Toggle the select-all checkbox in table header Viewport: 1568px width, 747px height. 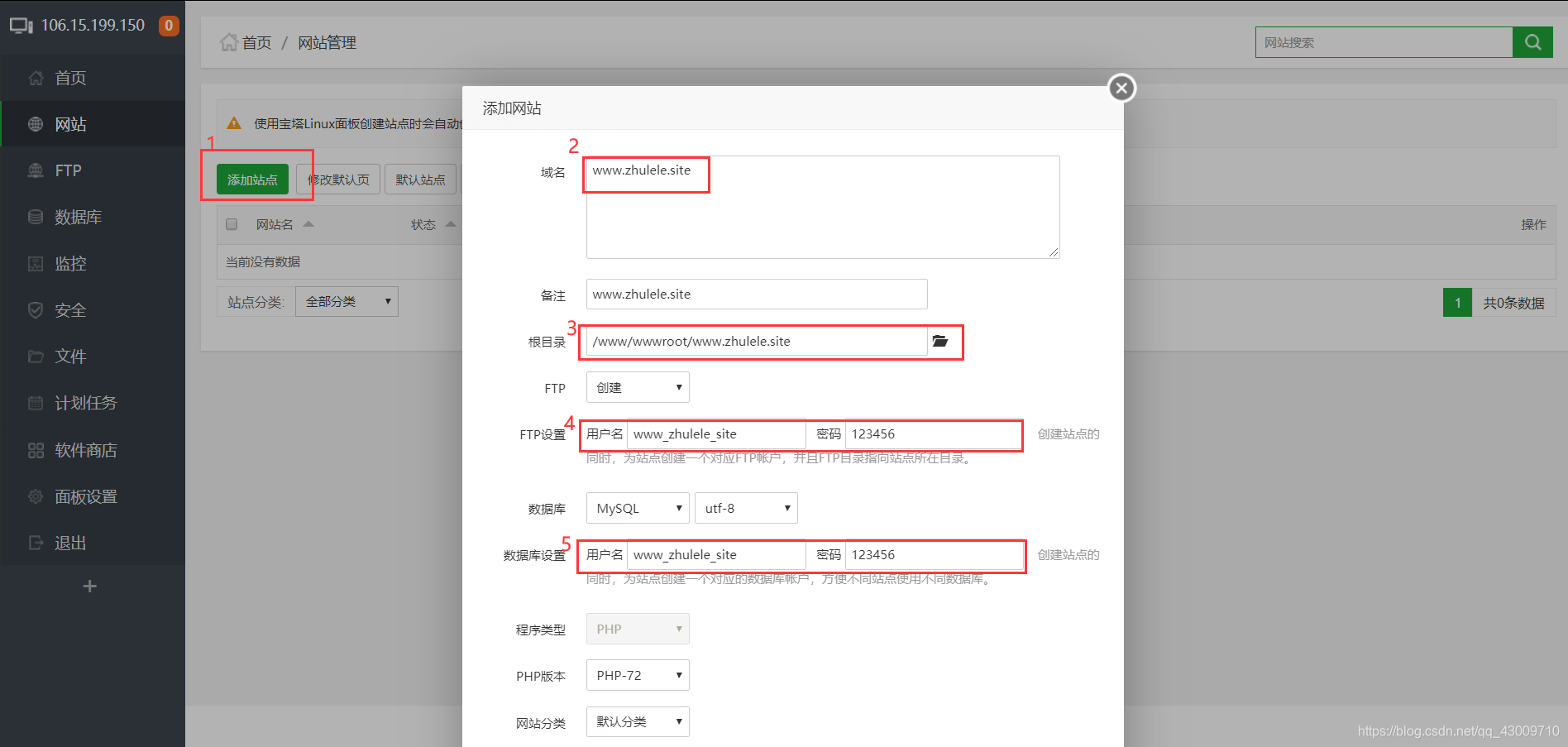[x=232, y=224]
